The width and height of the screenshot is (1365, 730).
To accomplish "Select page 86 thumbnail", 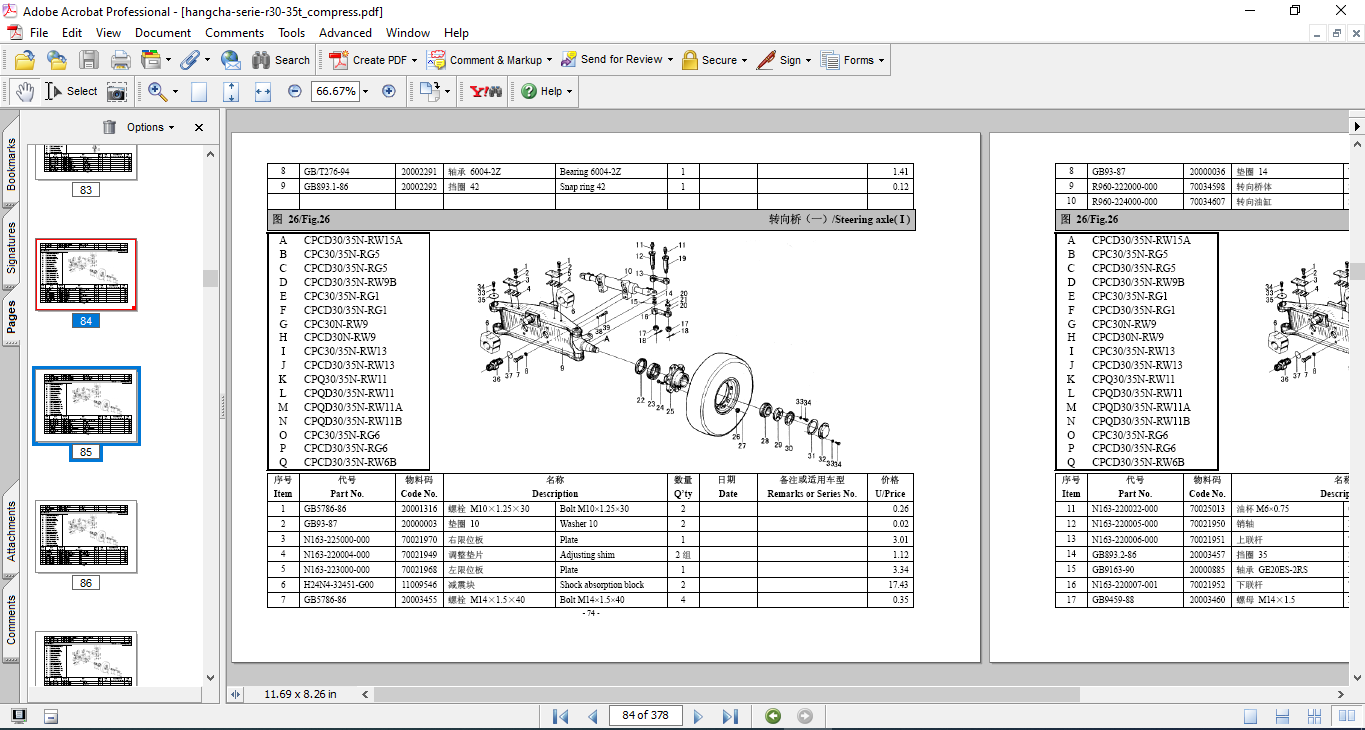I will tap(86, 536).
